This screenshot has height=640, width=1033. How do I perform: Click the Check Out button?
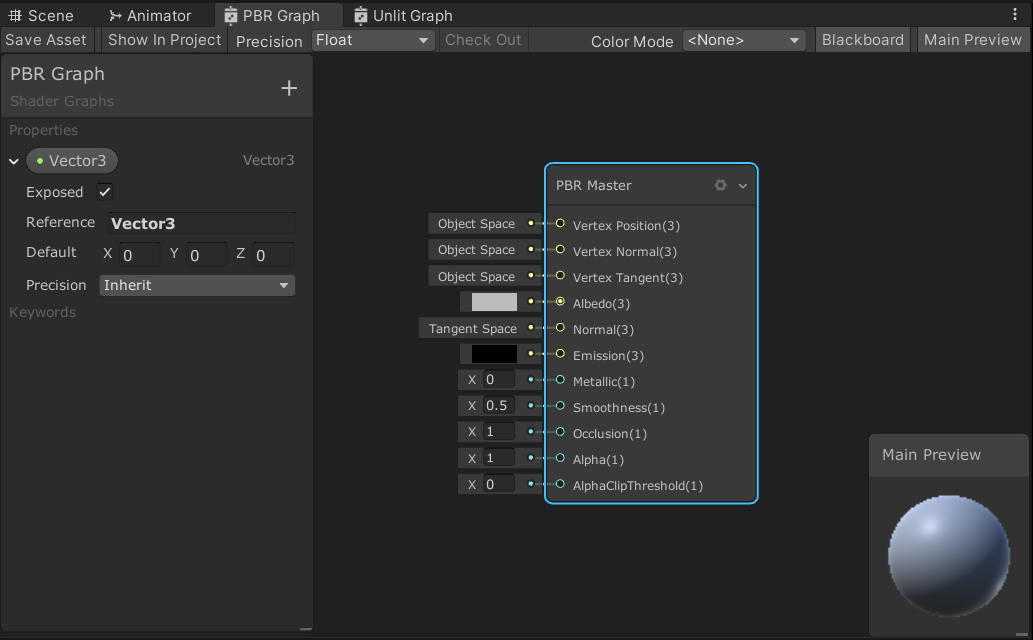[483, 40]
